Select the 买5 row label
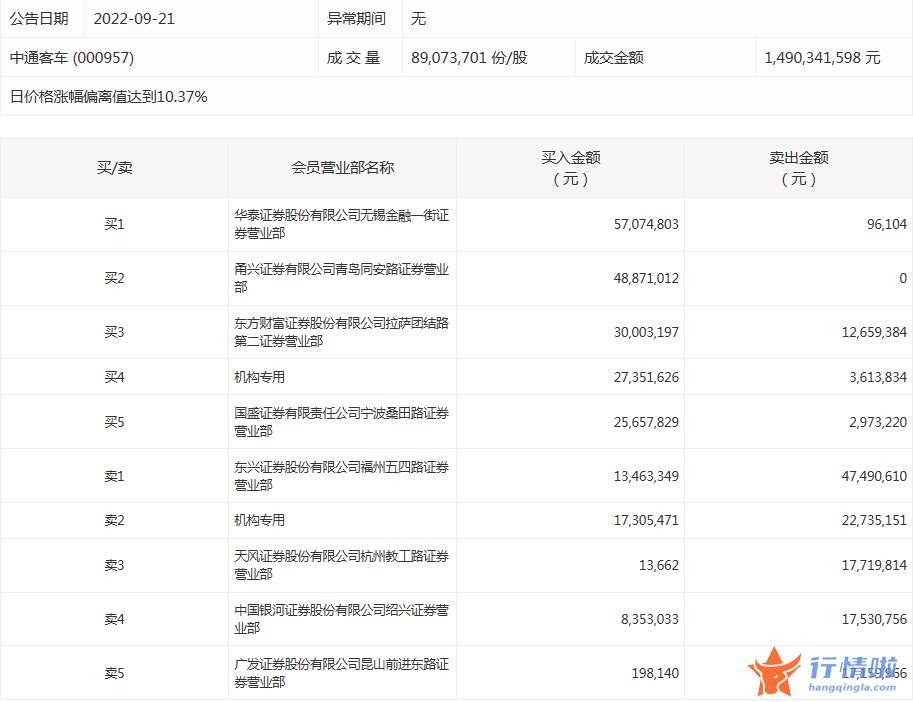913x702 pixels. [x=115, y=422]
